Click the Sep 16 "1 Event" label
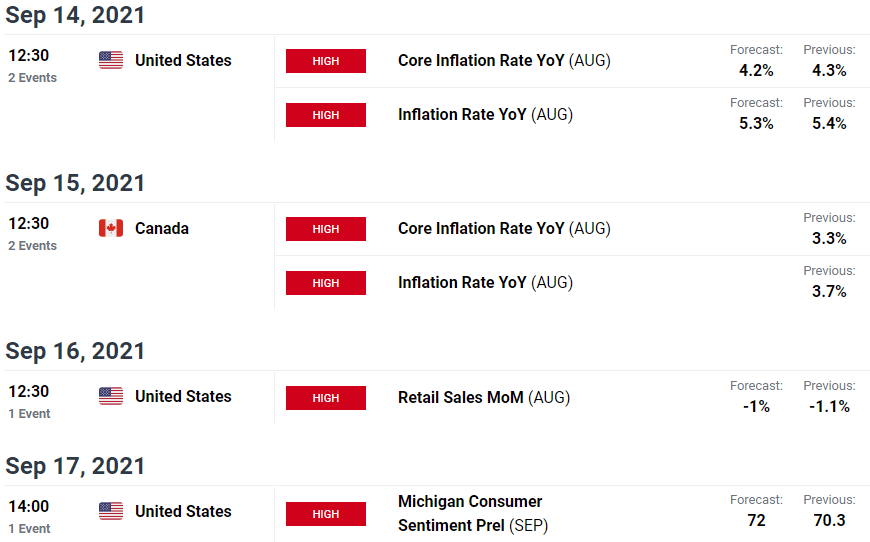Screen dimensions: 870x542 [x=29, y=414]
